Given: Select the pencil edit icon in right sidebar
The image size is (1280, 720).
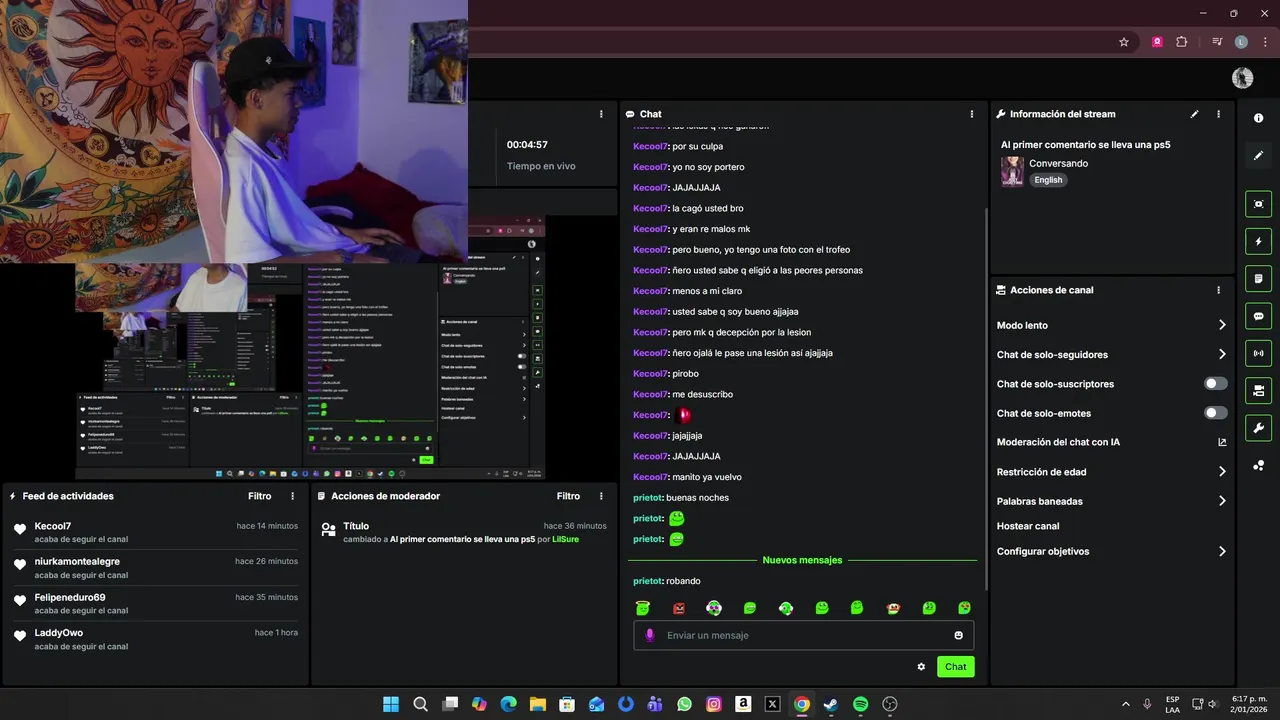Looking at the screenshot, I should click(x=1258, y=155).
